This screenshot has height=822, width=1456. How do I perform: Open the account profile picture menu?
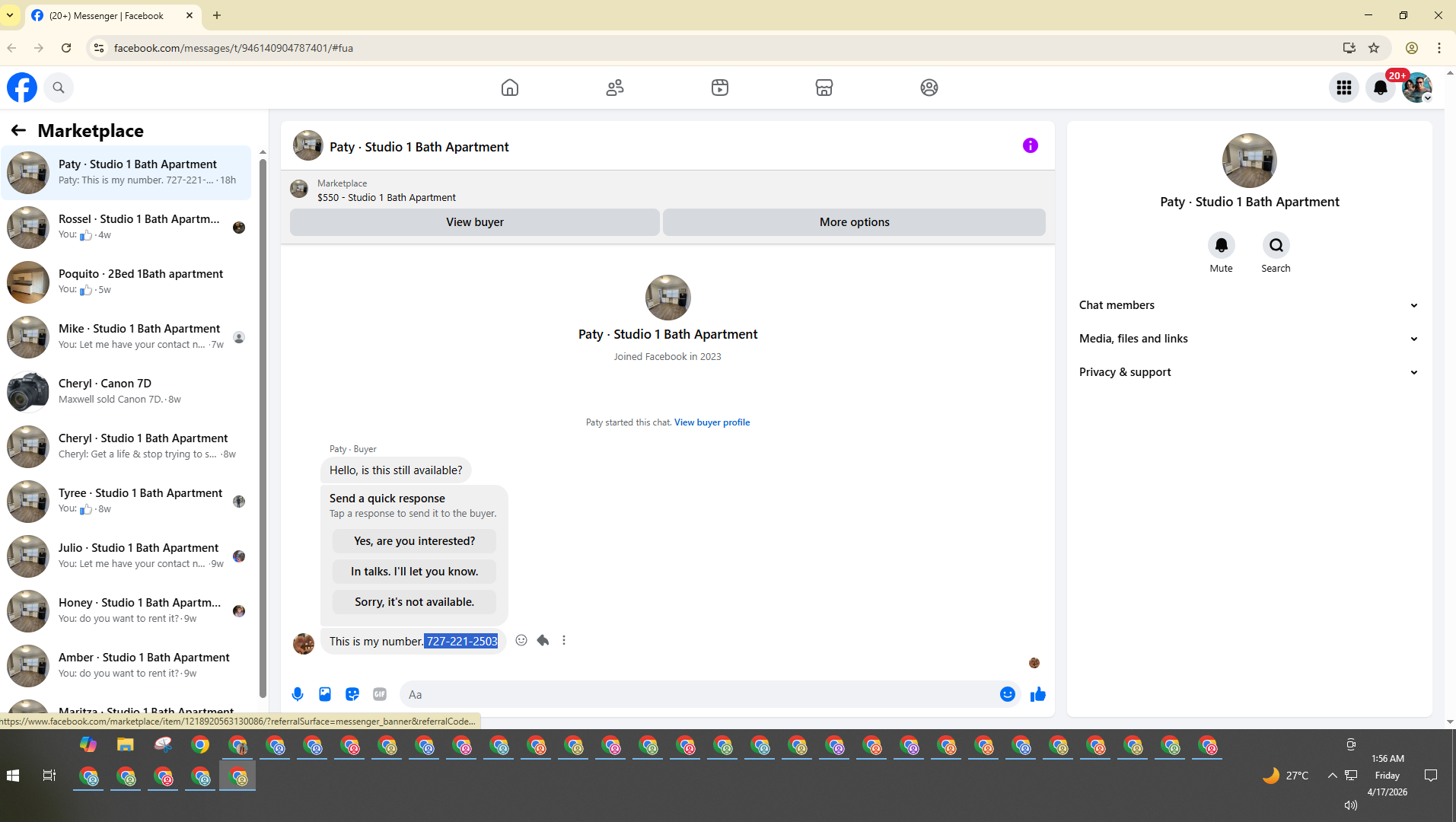coord(1417,88)
